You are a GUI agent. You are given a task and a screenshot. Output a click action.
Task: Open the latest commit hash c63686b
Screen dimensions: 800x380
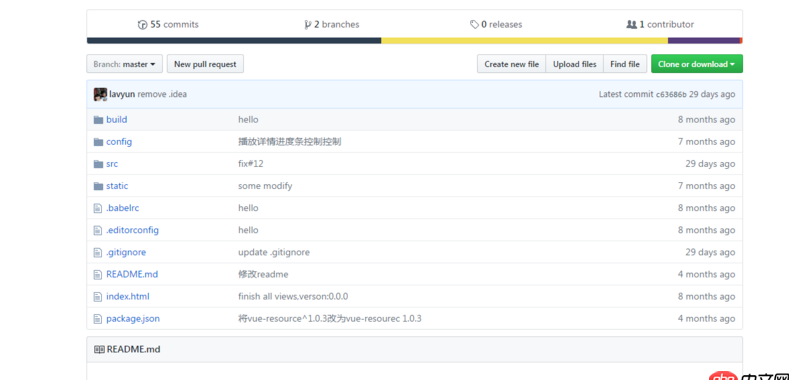click(x=671, y=94)
